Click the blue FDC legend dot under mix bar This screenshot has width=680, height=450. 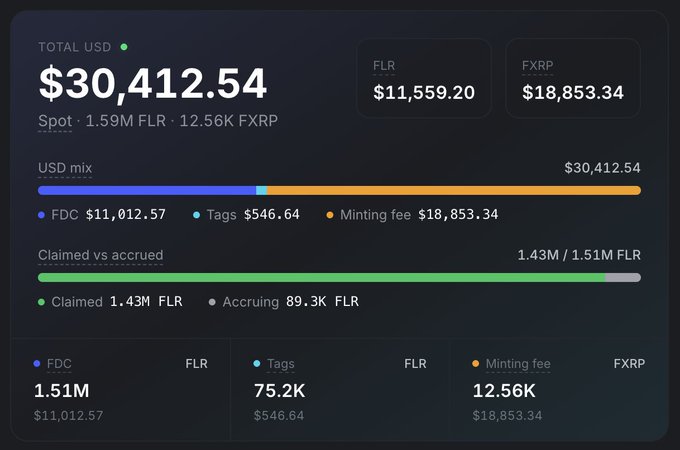pyautogui.click(x=41, y=215)
